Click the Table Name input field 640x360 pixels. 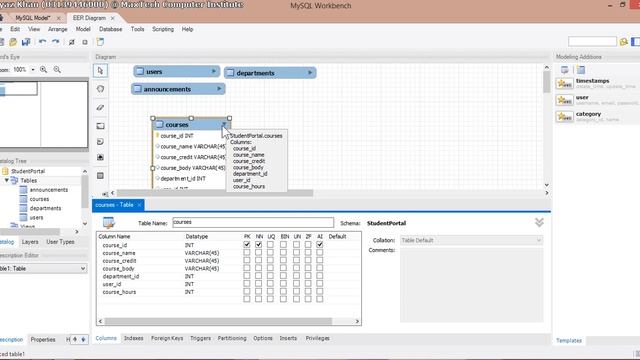253,222
